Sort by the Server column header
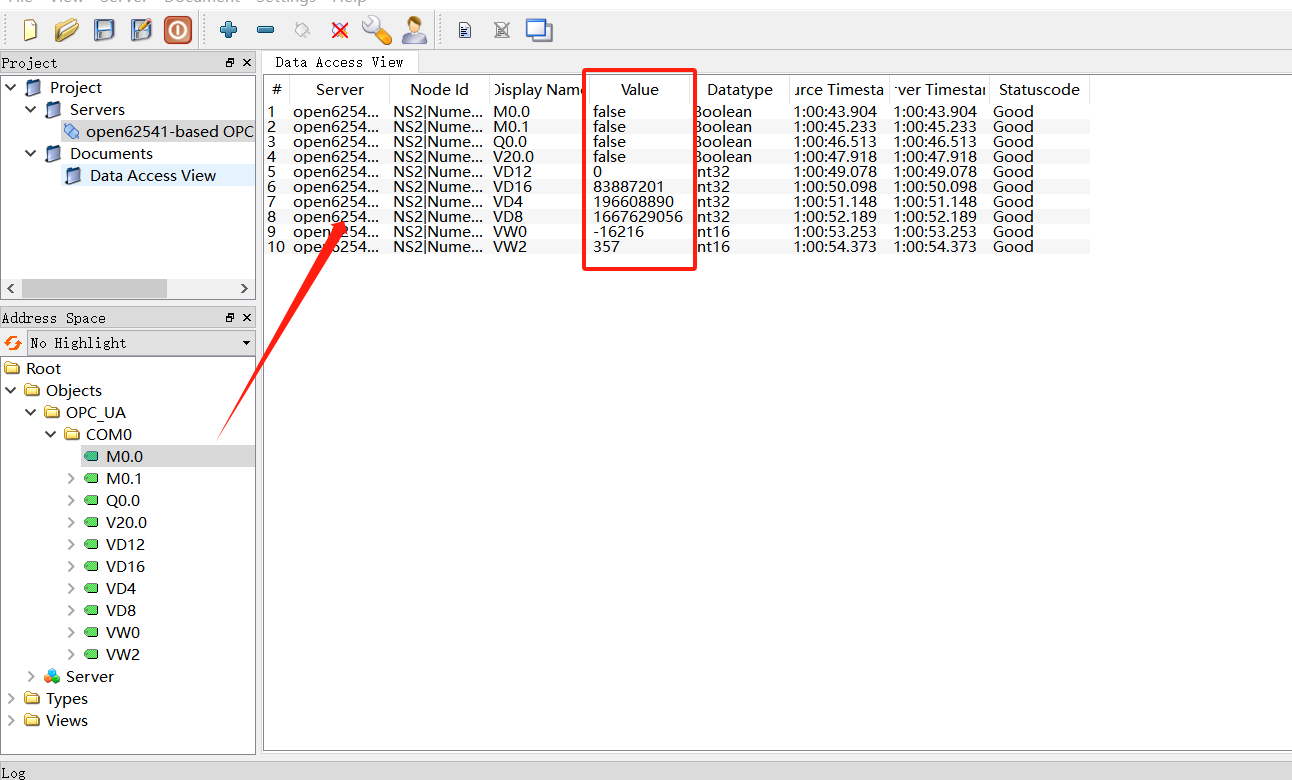 340,90
